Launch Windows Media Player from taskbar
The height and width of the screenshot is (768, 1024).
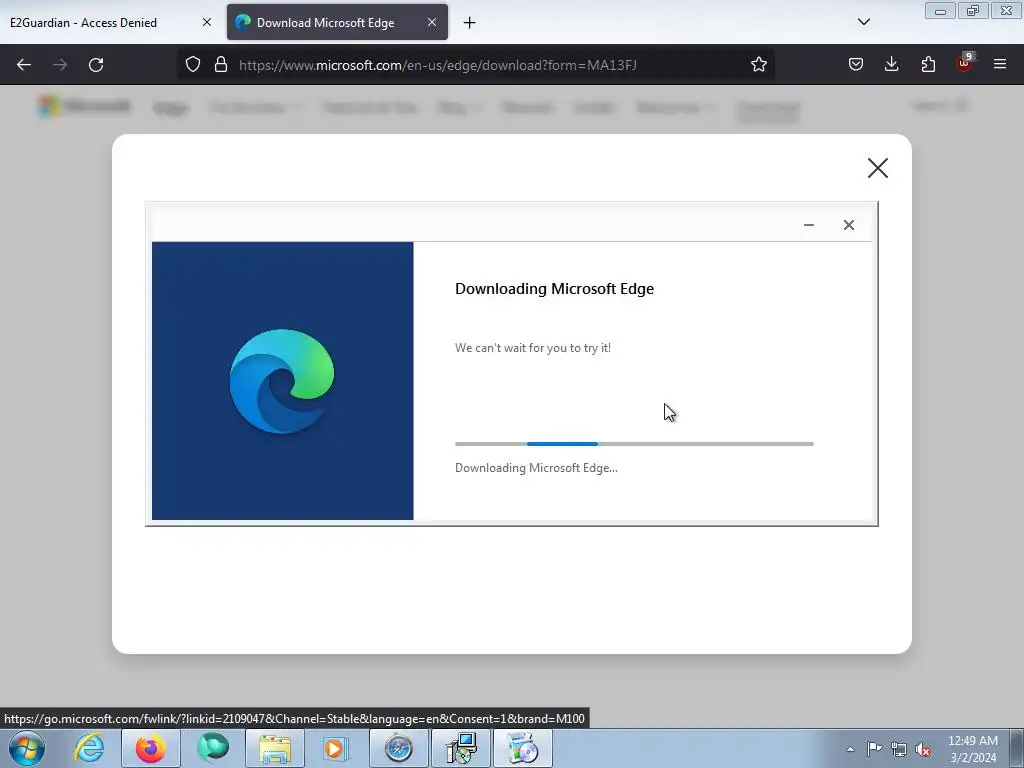point(337,748)
